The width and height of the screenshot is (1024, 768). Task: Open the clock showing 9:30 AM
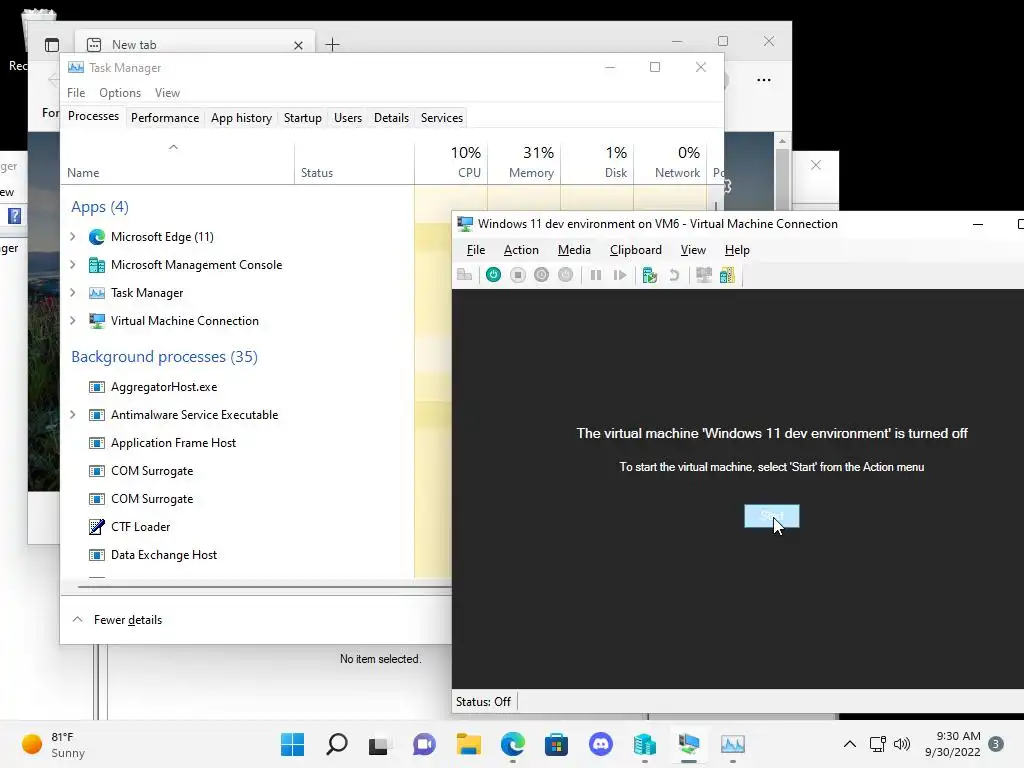953,744
